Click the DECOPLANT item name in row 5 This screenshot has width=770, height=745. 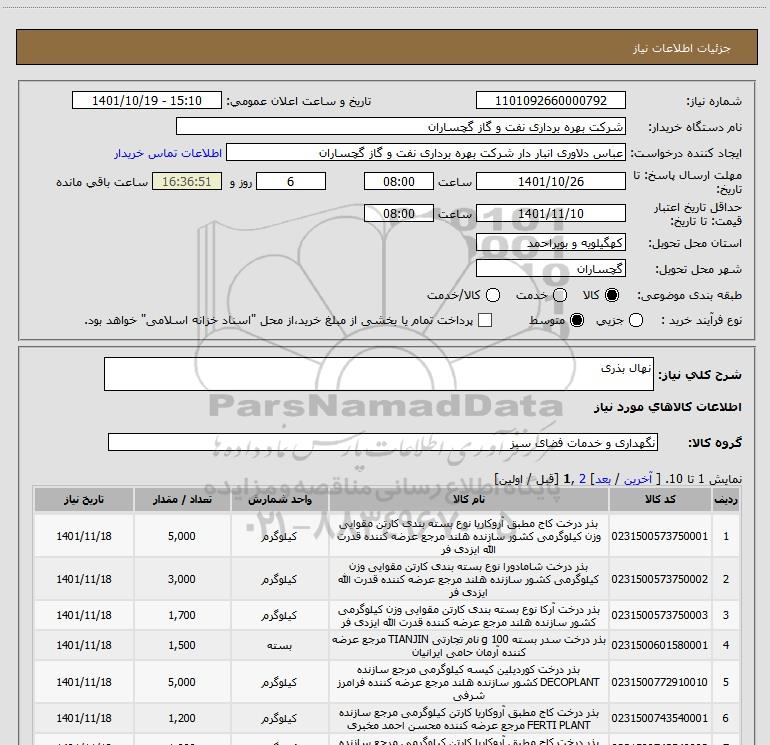point(468,682)
